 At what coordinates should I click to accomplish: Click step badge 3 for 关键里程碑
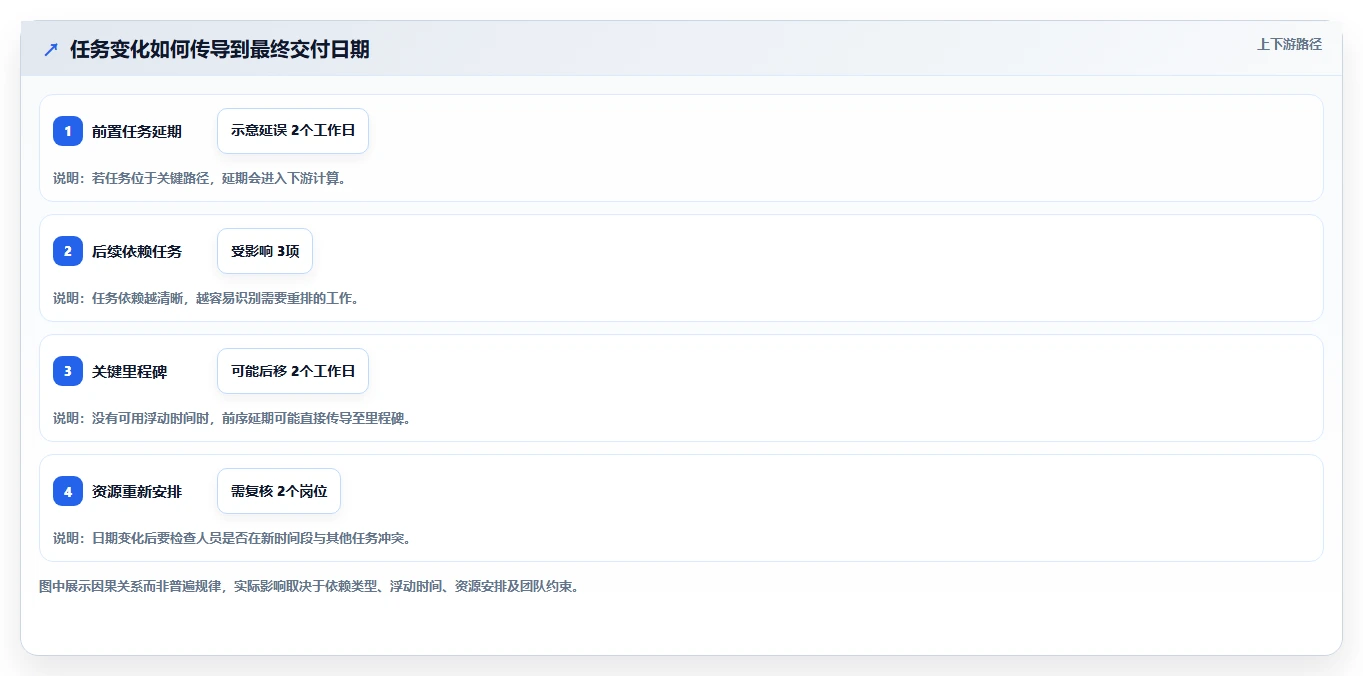point(68,371)
